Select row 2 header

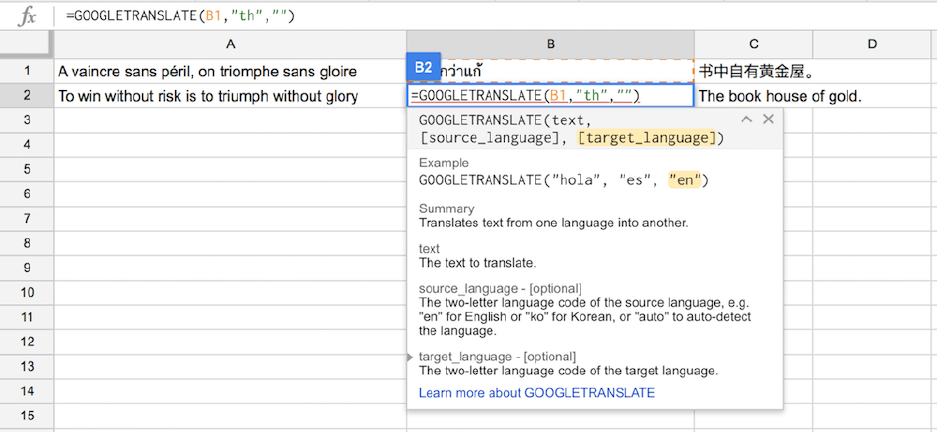click(x=27, y=96)
